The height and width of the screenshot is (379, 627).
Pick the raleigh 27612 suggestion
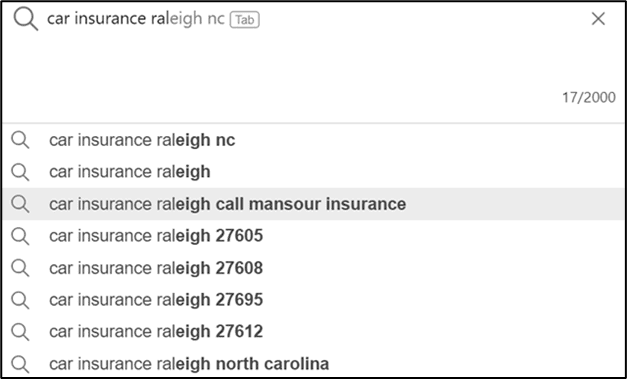click(314, 332)
